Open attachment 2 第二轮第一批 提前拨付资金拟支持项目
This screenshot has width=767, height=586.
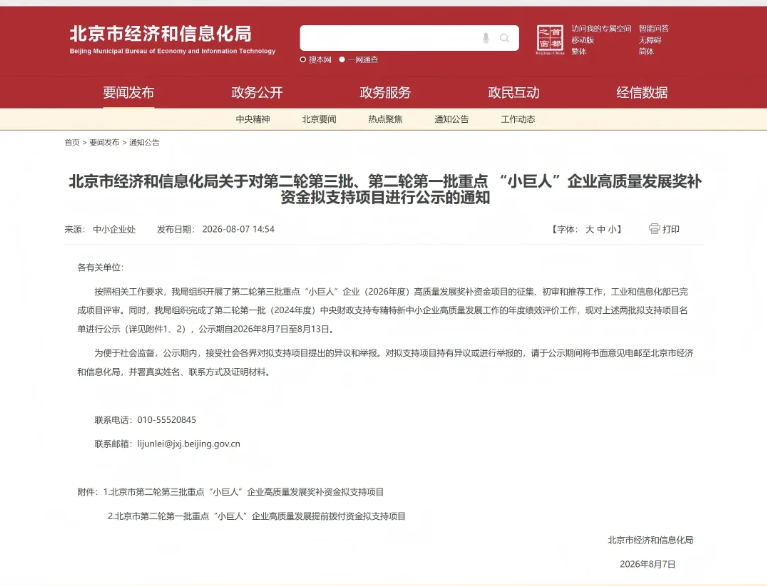point(256,516)
